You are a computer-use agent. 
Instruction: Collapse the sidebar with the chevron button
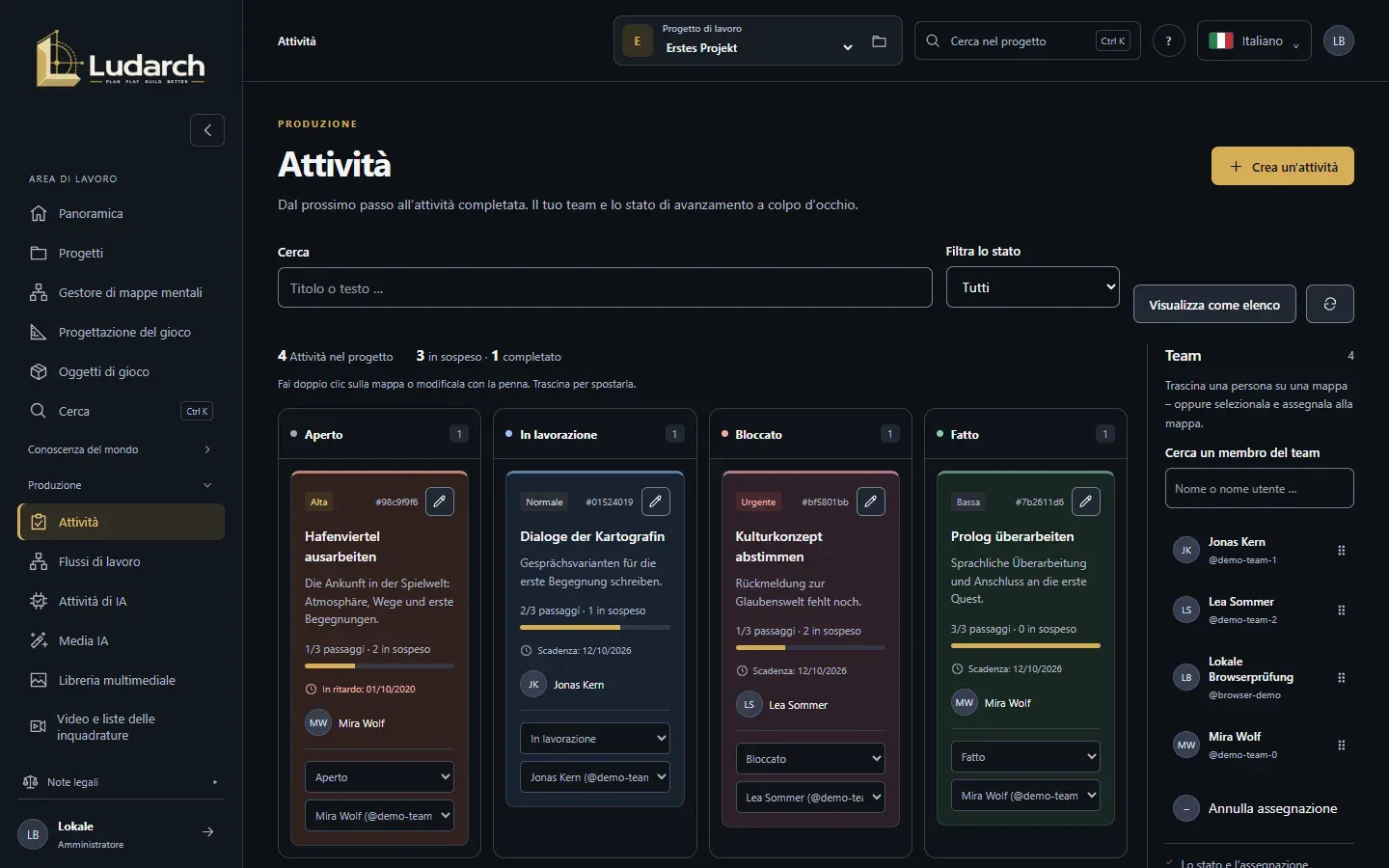point(207,130)
